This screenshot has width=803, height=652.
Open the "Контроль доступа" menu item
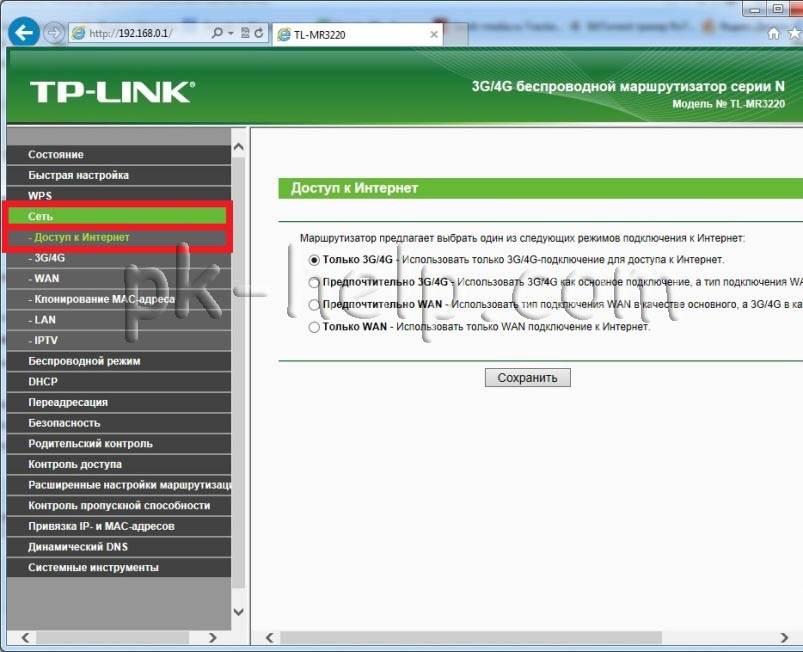(x=119, y=465)
